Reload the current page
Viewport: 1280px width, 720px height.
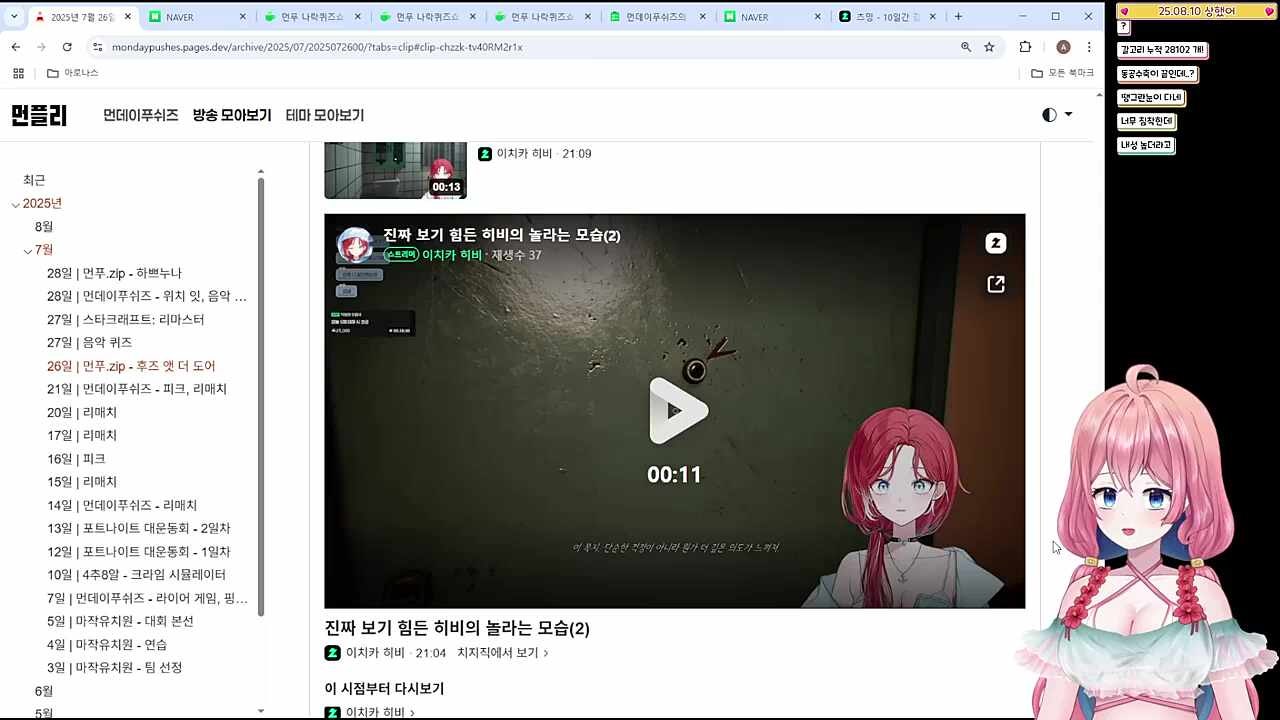(67, 47)
